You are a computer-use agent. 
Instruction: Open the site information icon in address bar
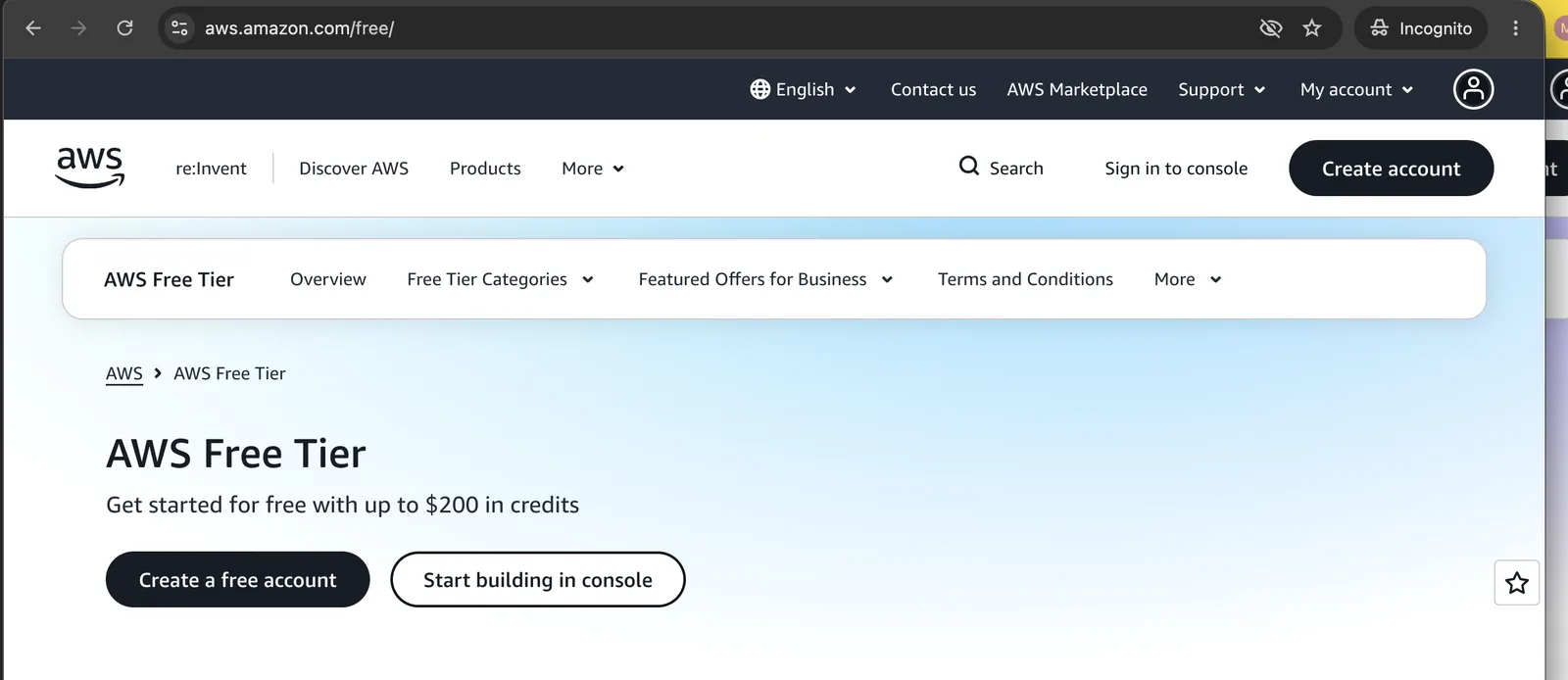(179, 28)
